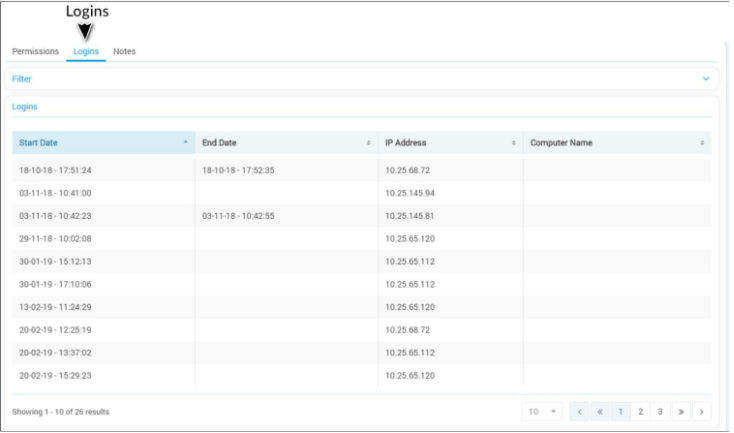Click End Date sort icon
The image size is (734, 433).
point(369,143)
